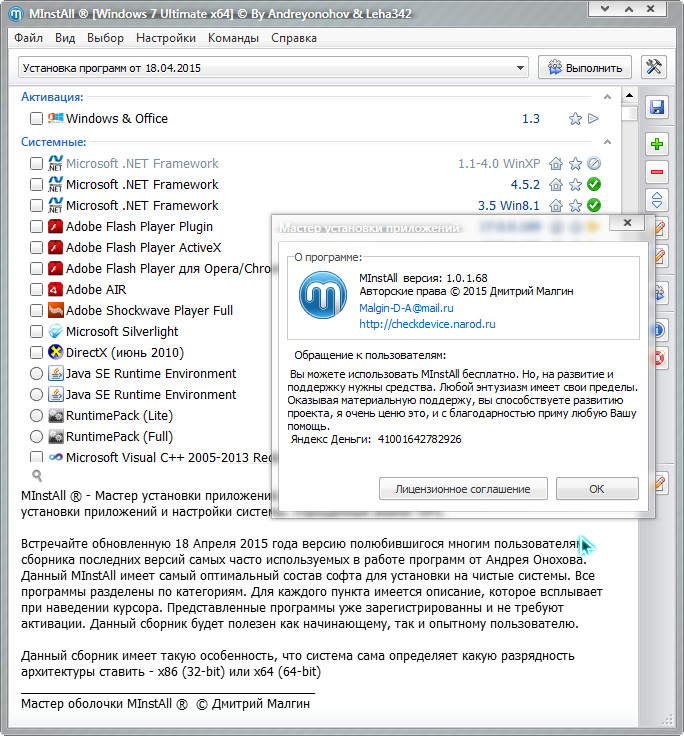This screenshot has height=736, width=684.
Task: Click star icon on .NET 1.1-4.0 WinXP row
Action: (x=575, y=163)
